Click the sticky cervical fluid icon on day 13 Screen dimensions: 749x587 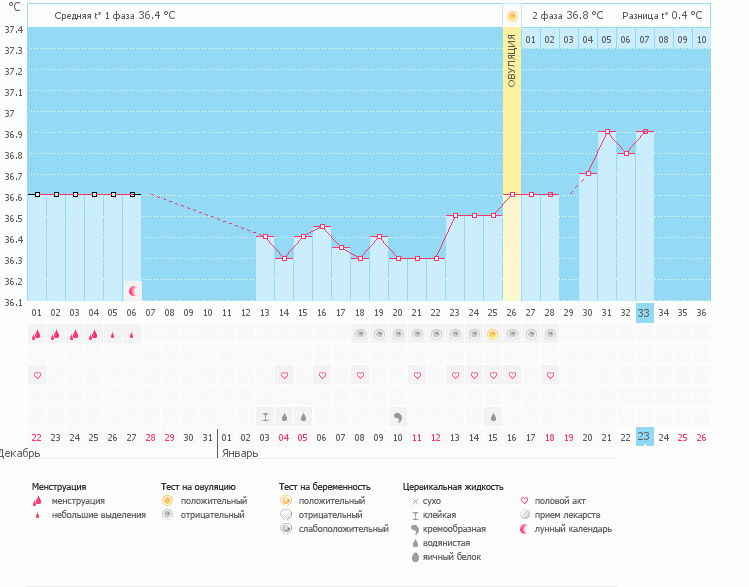(x=265, y=416)
